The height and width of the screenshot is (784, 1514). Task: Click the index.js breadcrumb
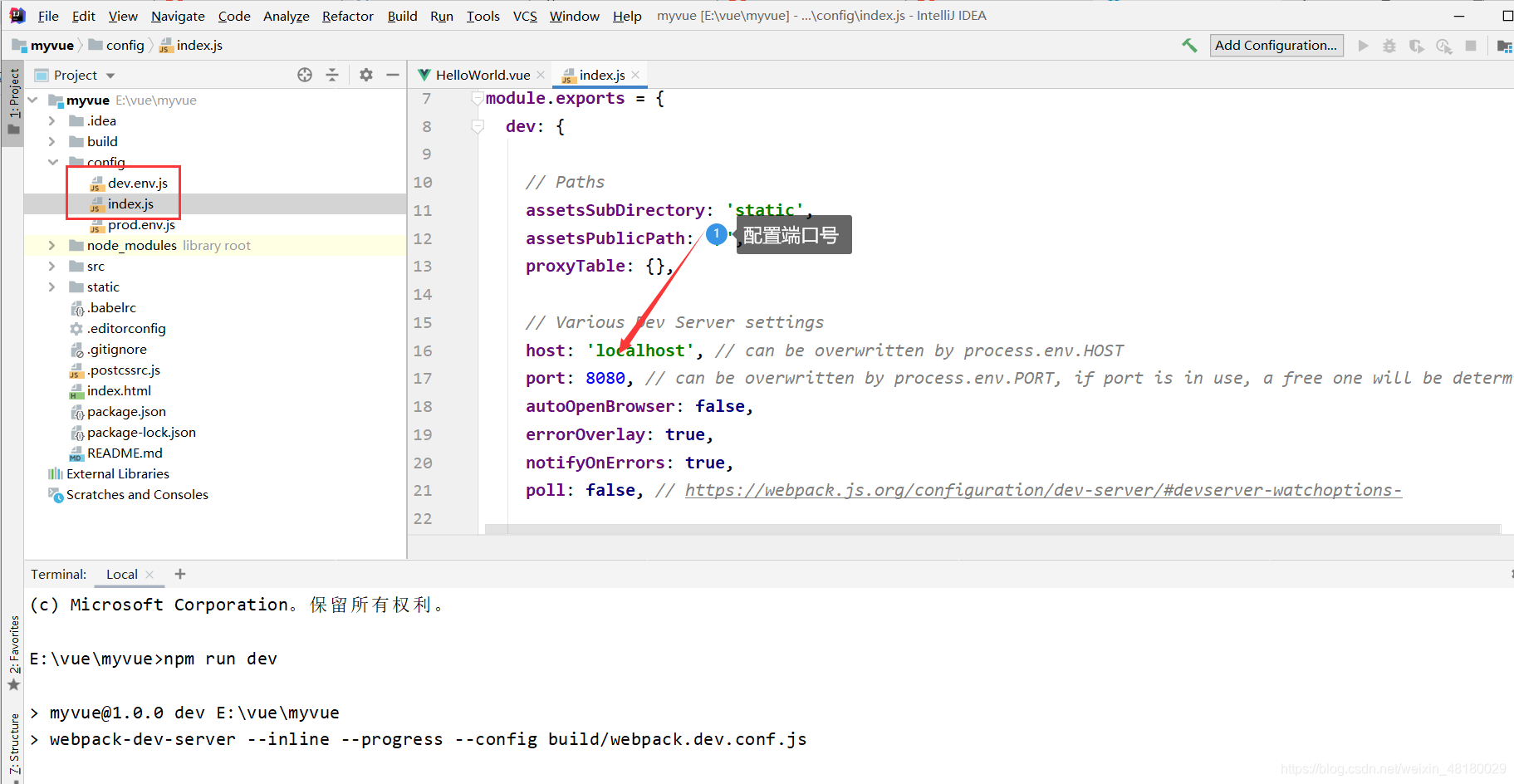pos(191,46)
